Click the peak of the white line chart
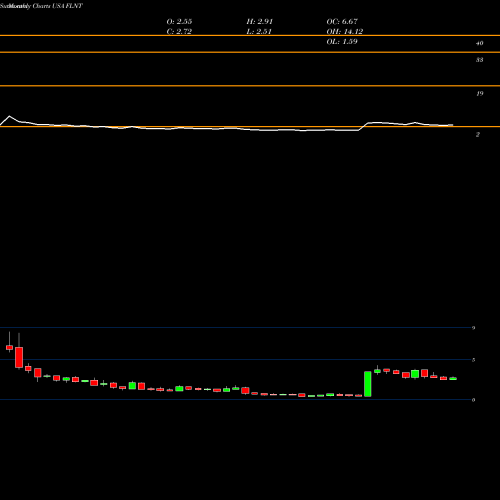This screenshot has height=500, width=500. click(x=9, y=116)
